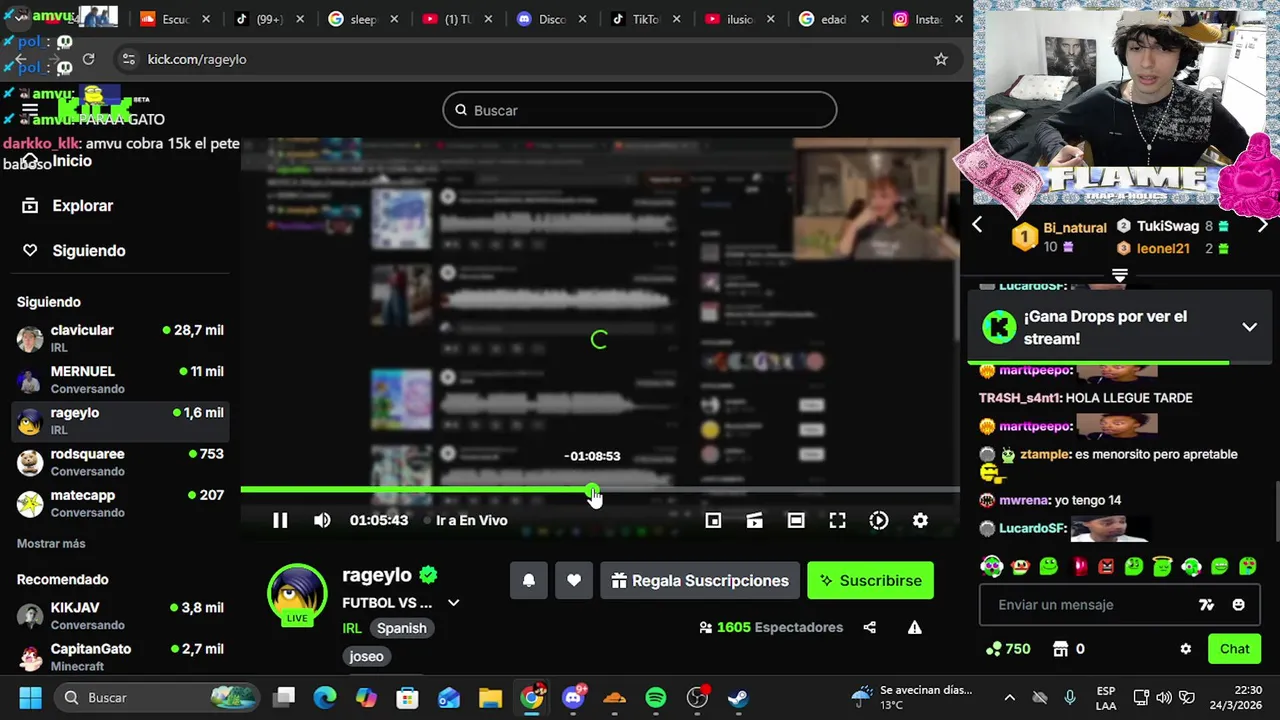1280x720 pixels.
Task: Collapse the Gana Drops banner chevron
Action: 1249,327
